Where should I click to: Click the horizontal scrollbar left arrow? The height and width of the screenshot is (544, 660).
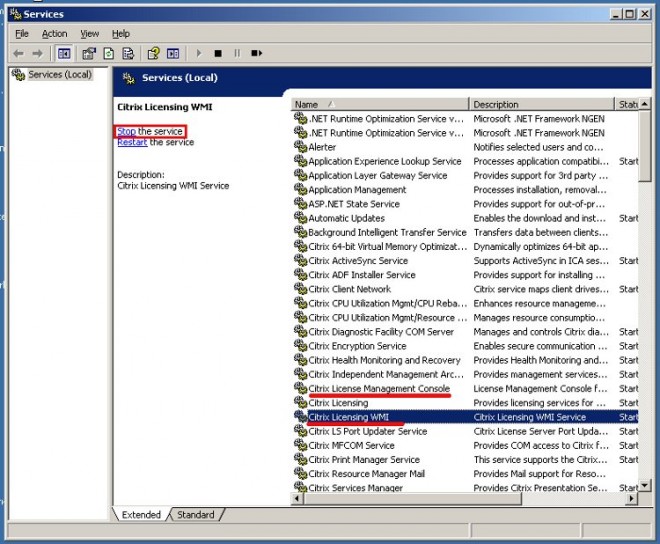(297, 499)
